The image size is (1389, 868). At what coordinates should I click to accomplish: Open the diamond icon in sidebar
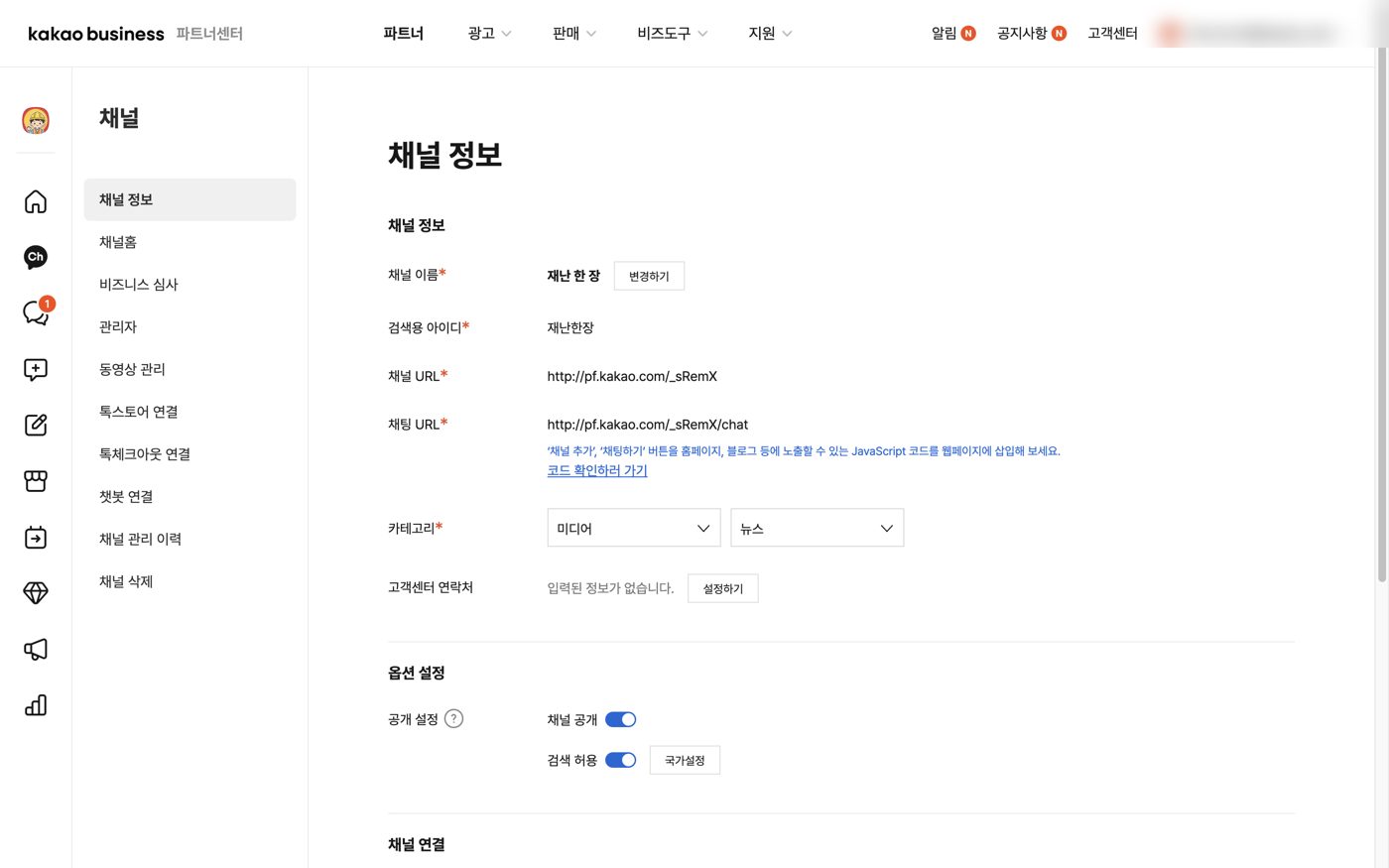(36, 593)
